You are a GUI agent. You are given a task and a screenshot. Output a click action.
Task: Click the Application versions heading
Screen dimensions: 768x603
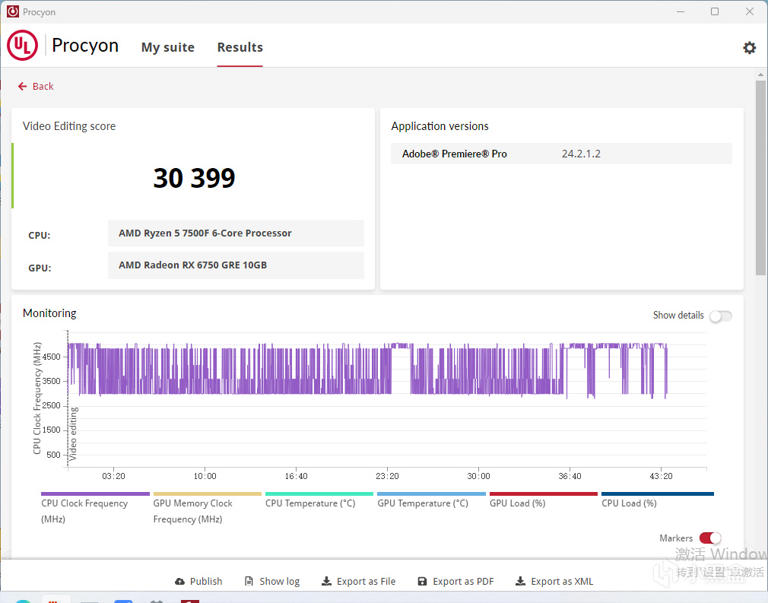(x=439, y=126)
